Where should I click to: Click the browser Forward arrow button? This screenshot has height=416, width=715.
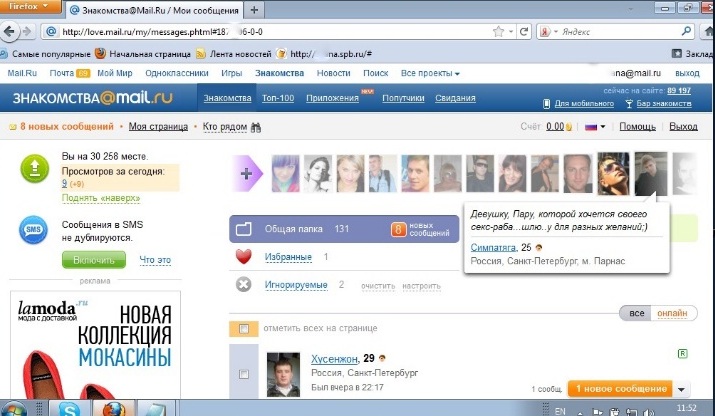27,31
